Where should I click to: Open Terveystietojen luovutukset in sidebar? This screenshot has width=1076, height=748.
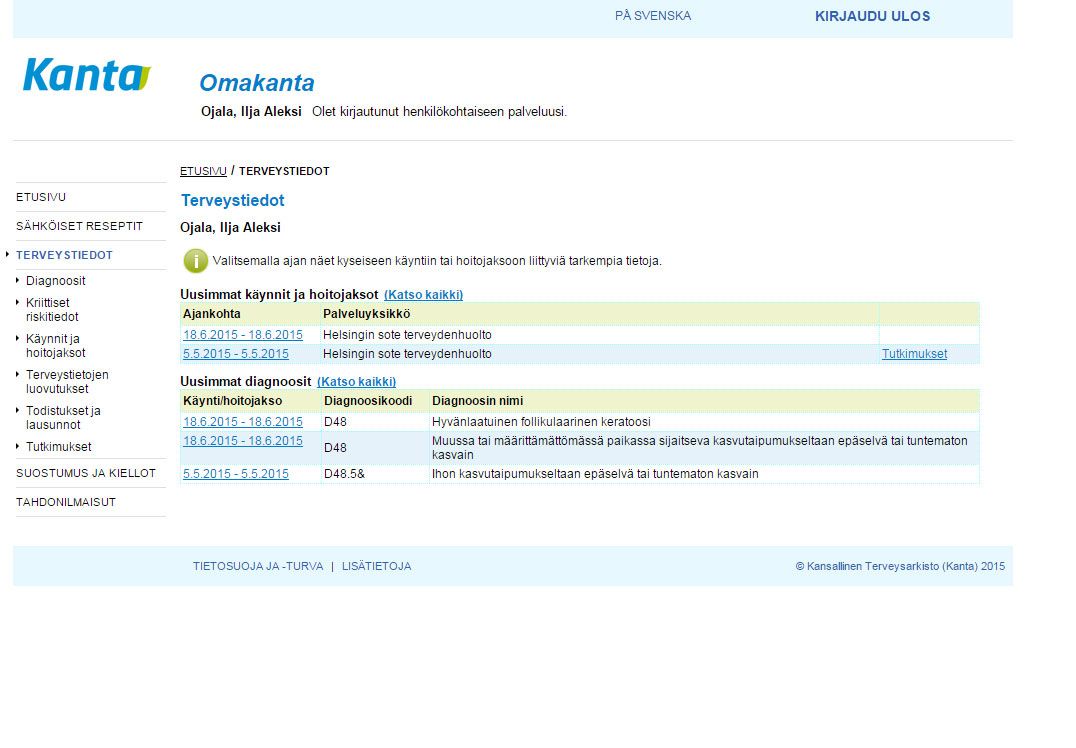[67, 382]
